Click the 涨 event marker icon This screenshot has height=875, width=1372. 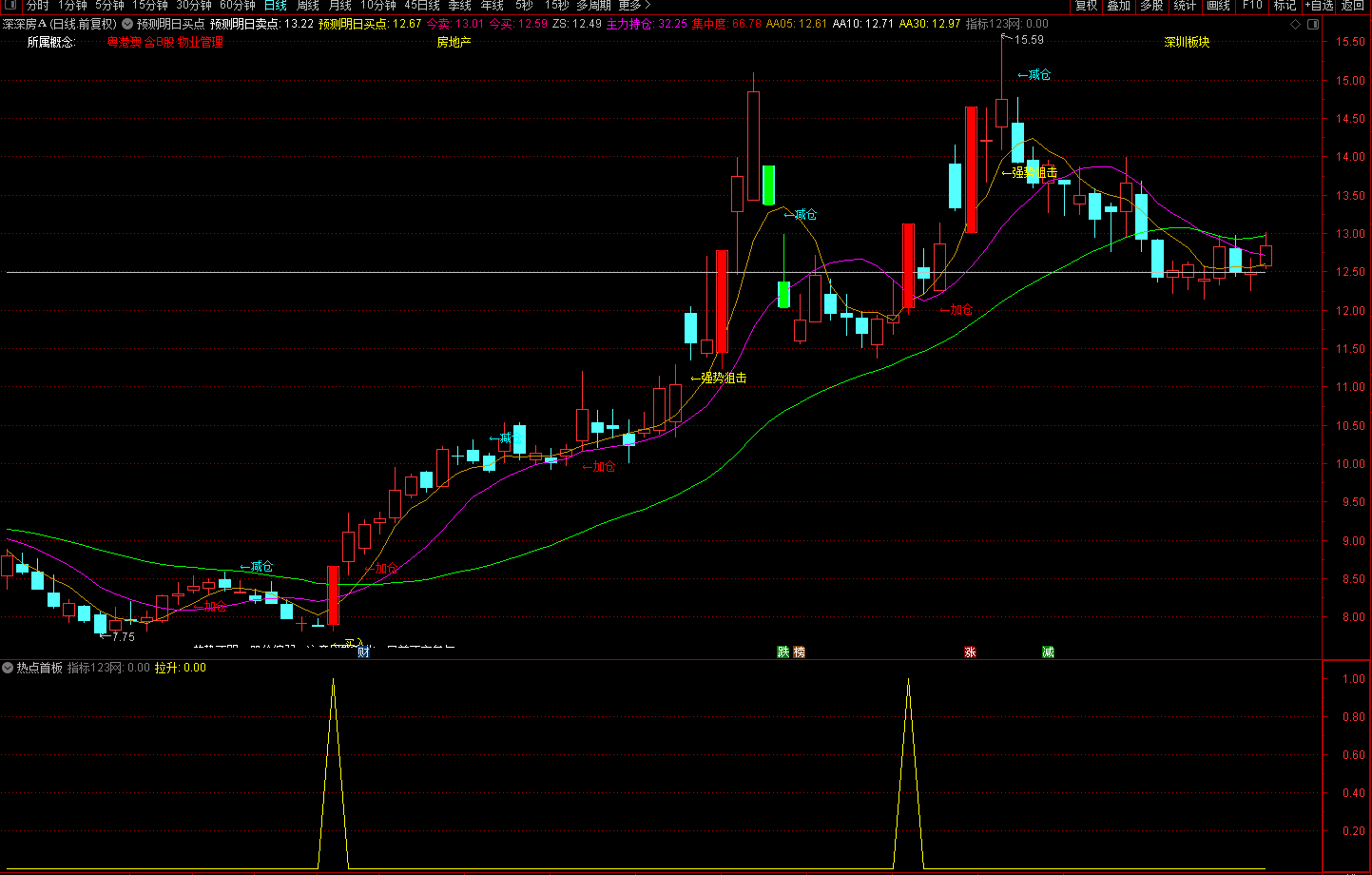pos(970,651)
